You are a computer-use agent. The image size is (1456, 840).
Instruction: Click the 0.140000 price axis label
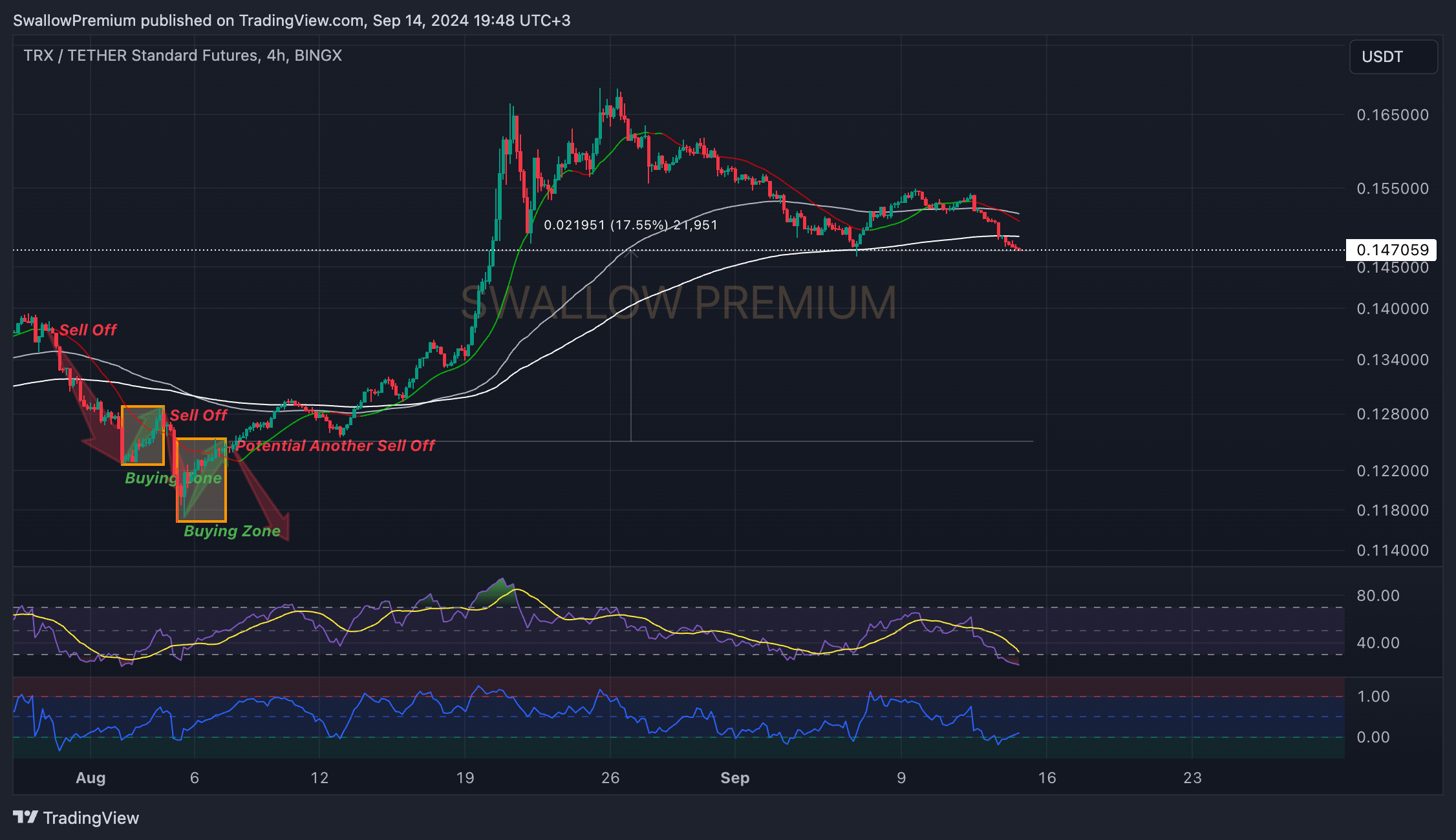pos(1393,309)
